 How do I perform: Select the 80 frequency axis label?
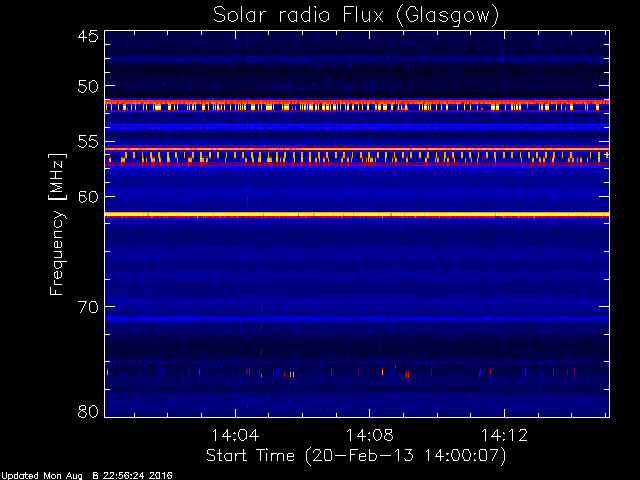pyautogui.click(x=88, y=411)
